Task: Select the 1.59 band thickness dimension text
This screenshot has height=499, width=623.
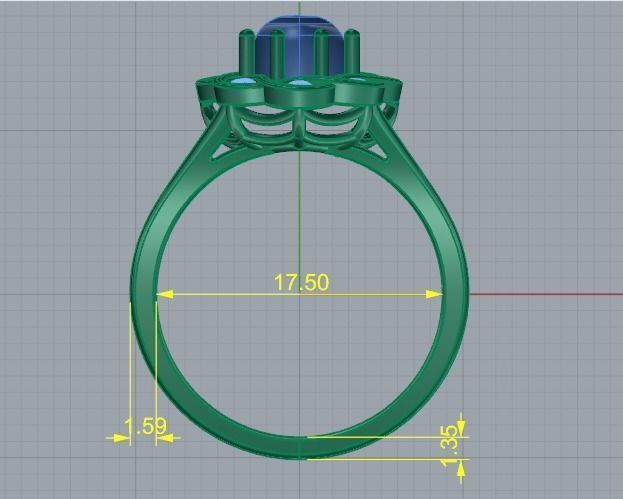Action: [x=145, y=426]
